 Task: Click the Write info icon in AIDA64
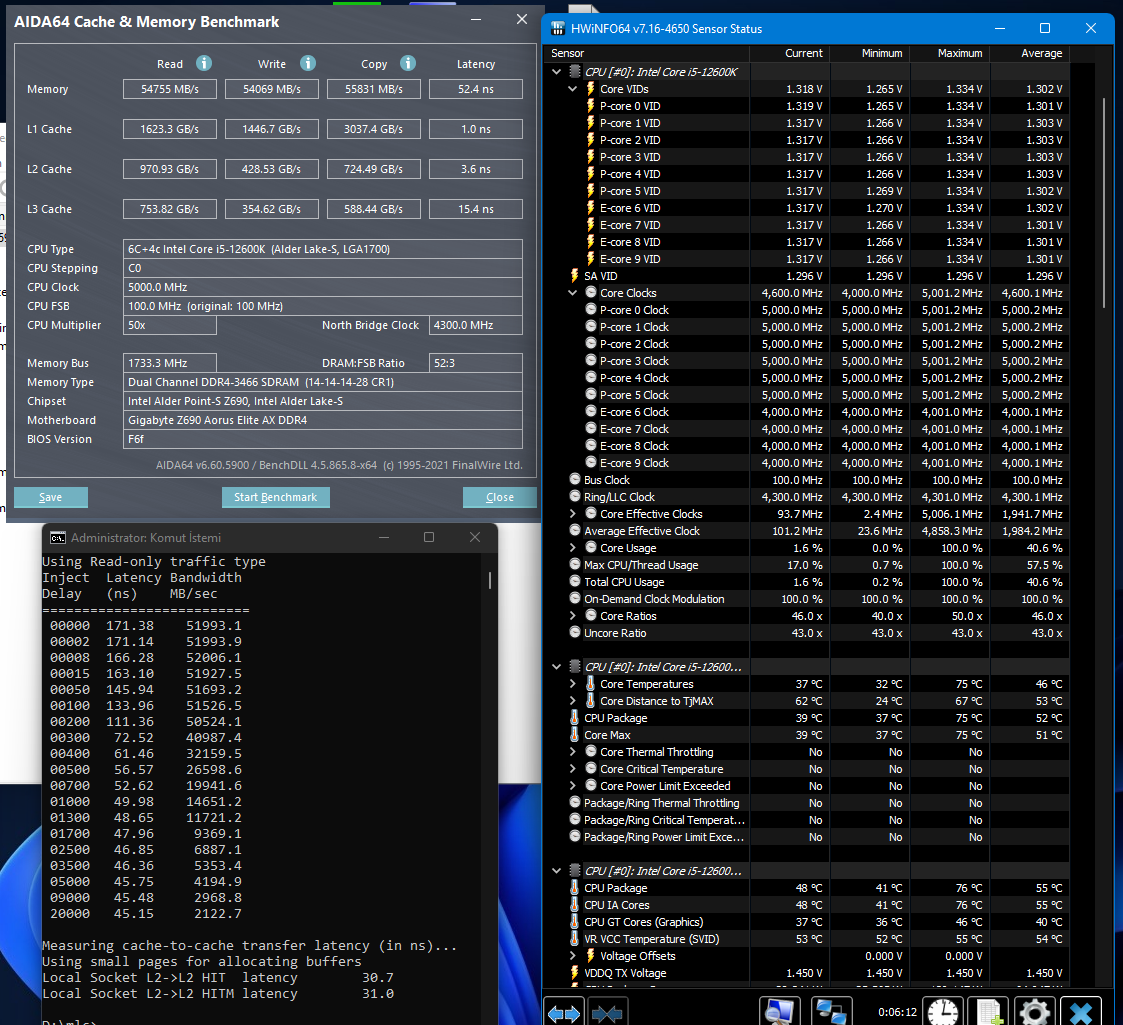308,63
